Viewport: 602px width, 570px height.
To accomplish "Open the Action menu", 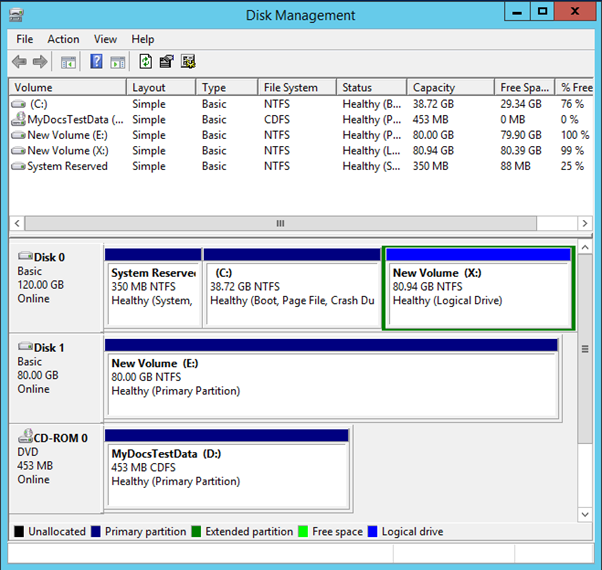I will (x=63, y=39).
